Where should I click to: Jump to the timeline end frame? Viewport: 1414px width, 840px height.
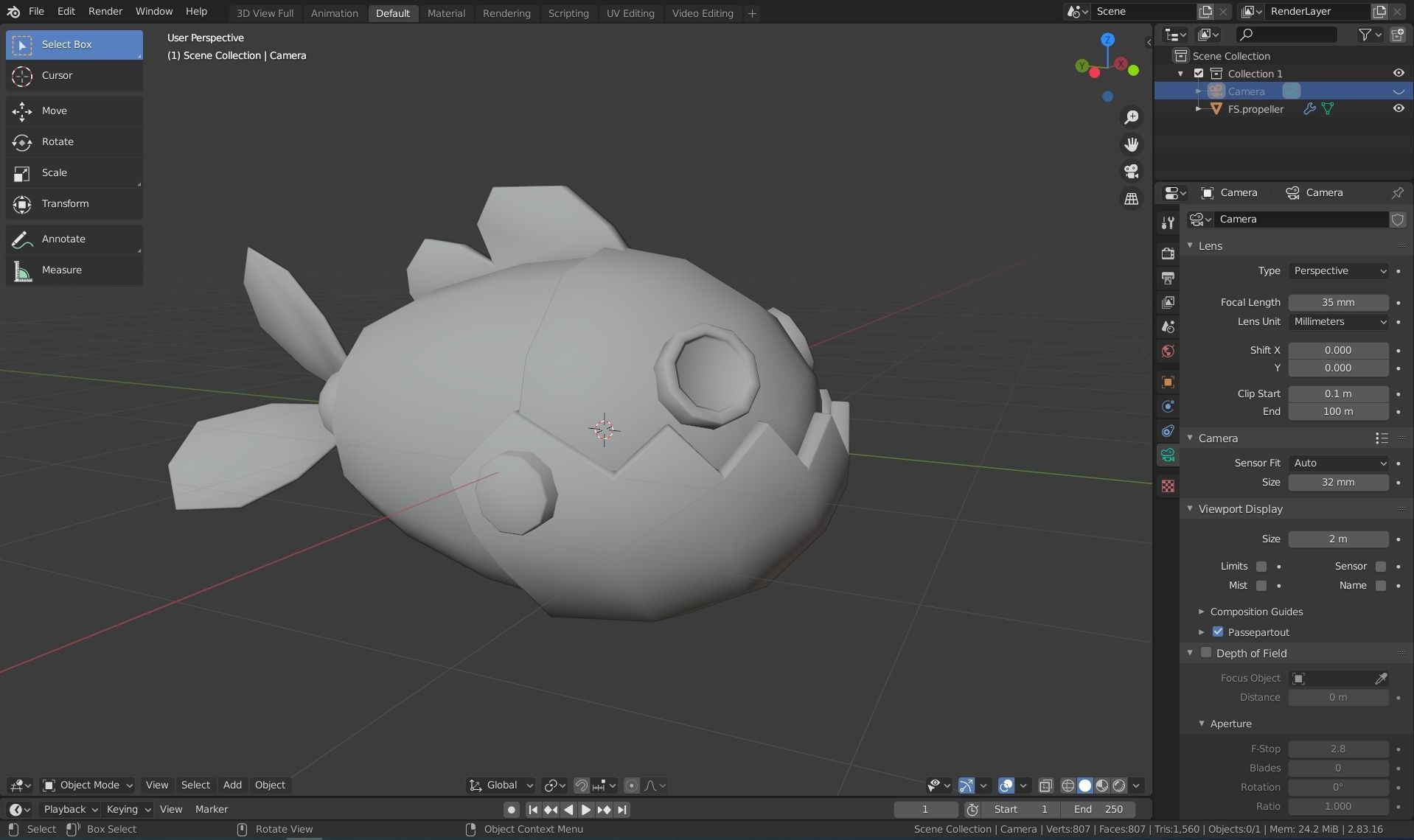(x=622, y=810)
